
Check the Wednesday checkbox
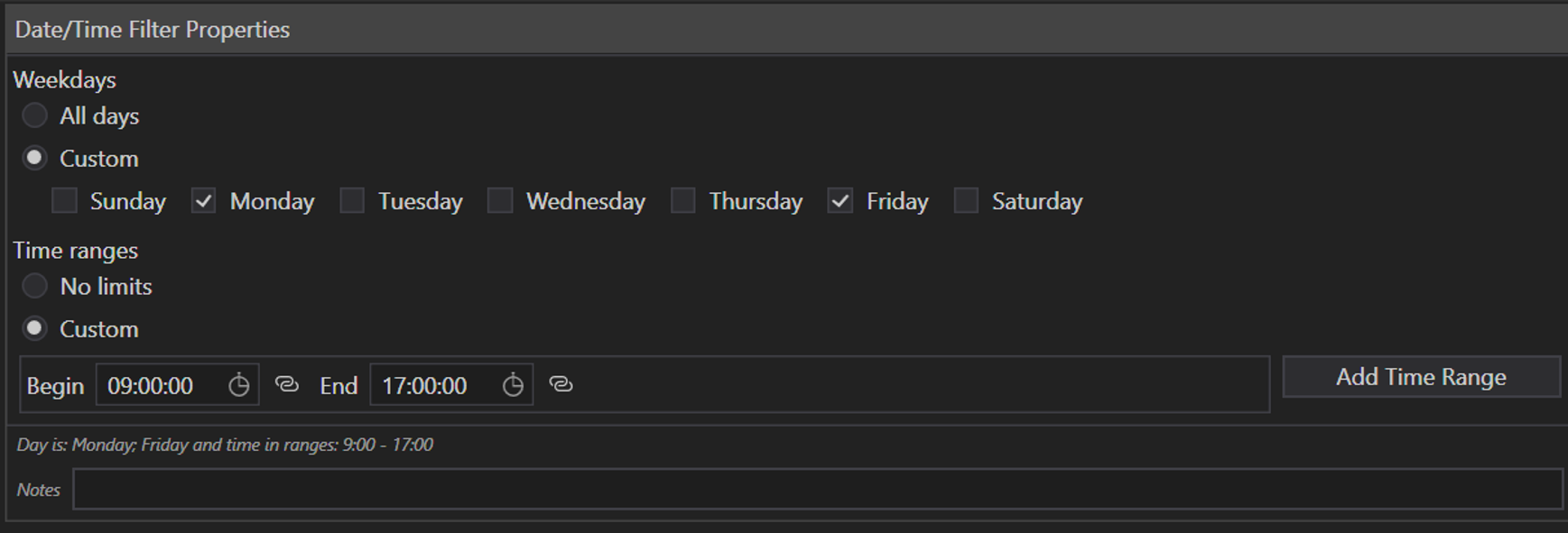pyautogui.click(x=500, y=200)
